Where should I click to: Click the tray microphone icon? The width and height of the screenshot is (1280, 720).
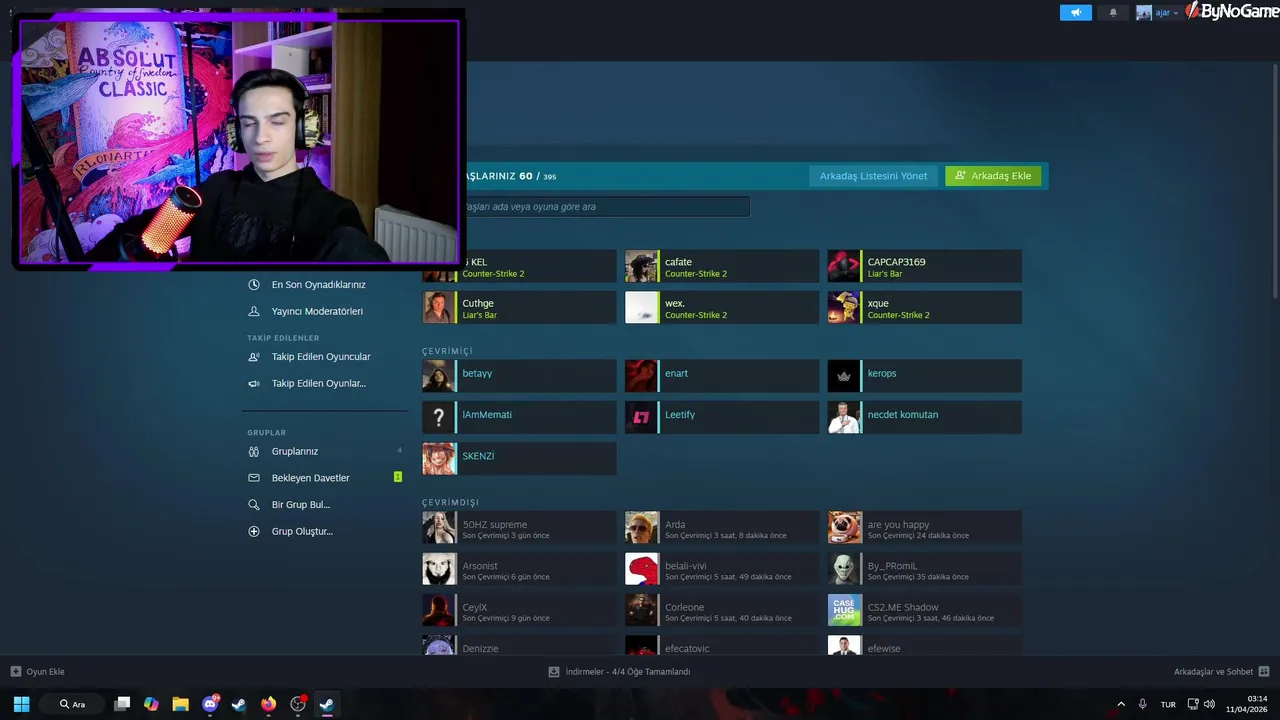pyautogui.click(x=1142, y=704)
